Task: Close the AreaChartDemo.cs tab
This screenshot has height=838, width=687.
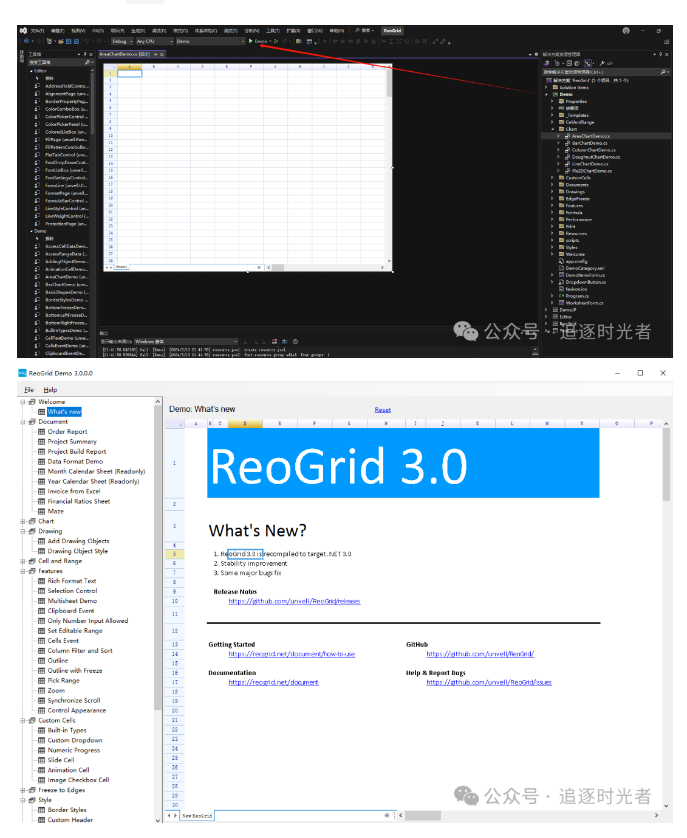Action: point(162,55)
